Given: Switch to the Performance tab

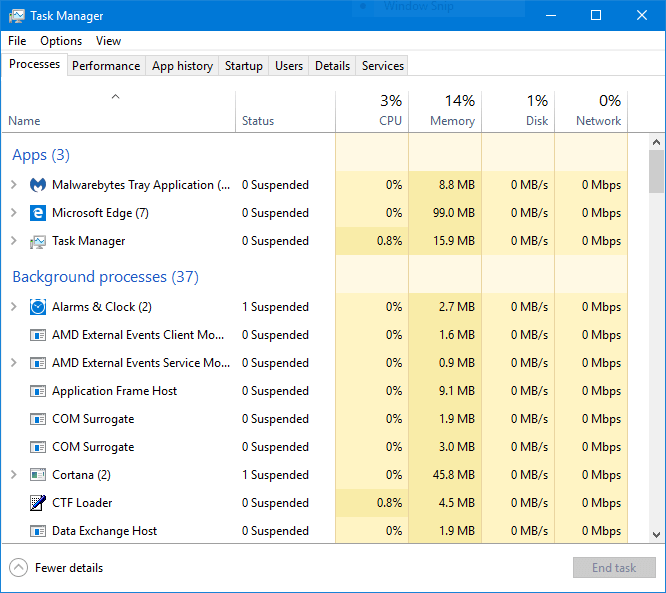Looking at the screenshot, I should pyautogui.click(x=106, y=66).
